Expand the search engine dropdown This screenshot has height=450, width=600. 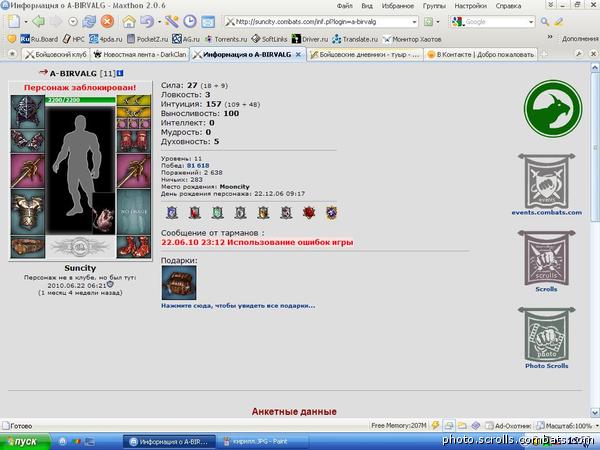531,22
